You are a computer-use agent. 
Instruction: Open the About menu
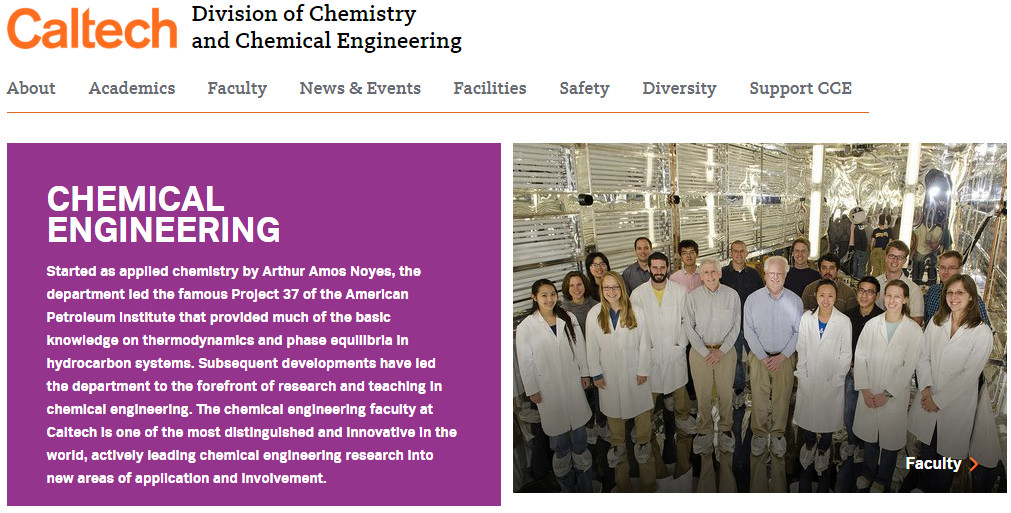pyautogui.click(x=31, y=88)
